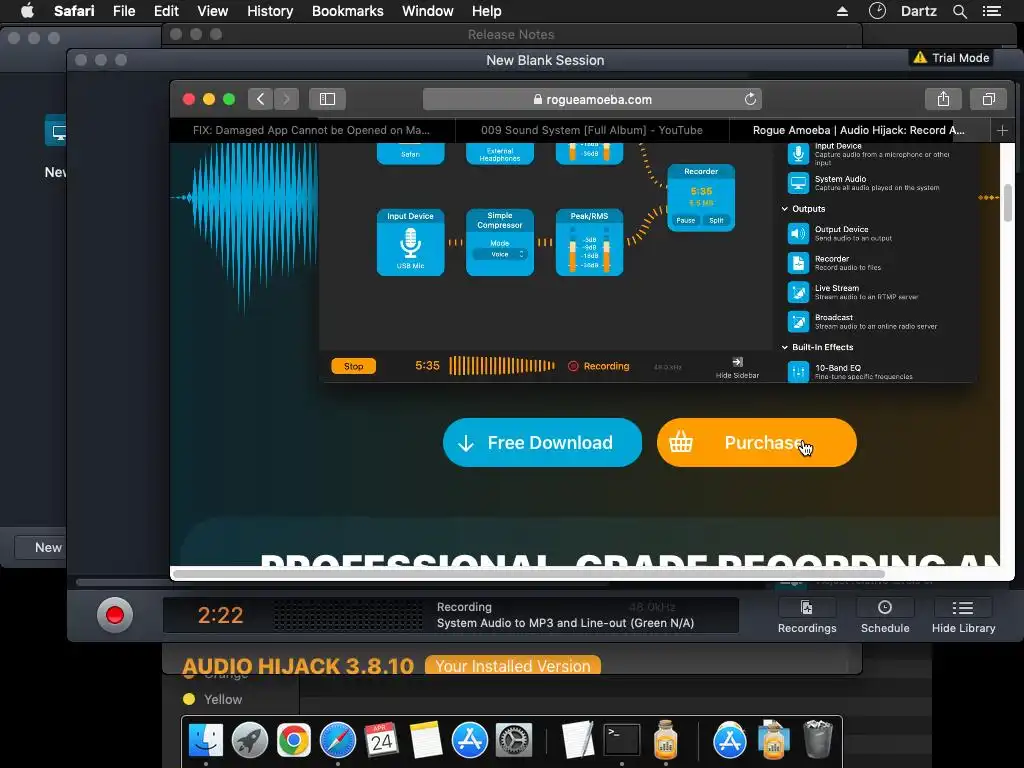Open a new Safari tab
This screenshot has height=768, width=1024.
click(1002, 131)
